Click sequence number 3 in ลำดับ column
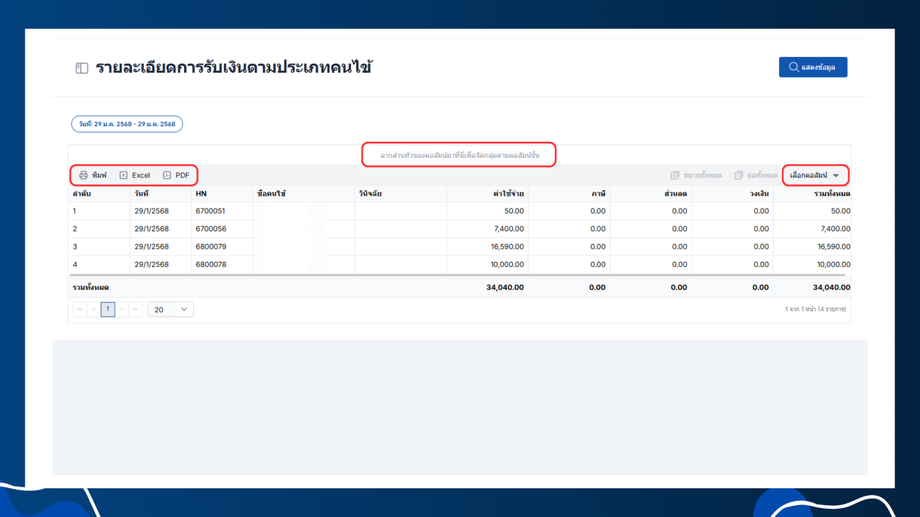 (x=75, y=246)
